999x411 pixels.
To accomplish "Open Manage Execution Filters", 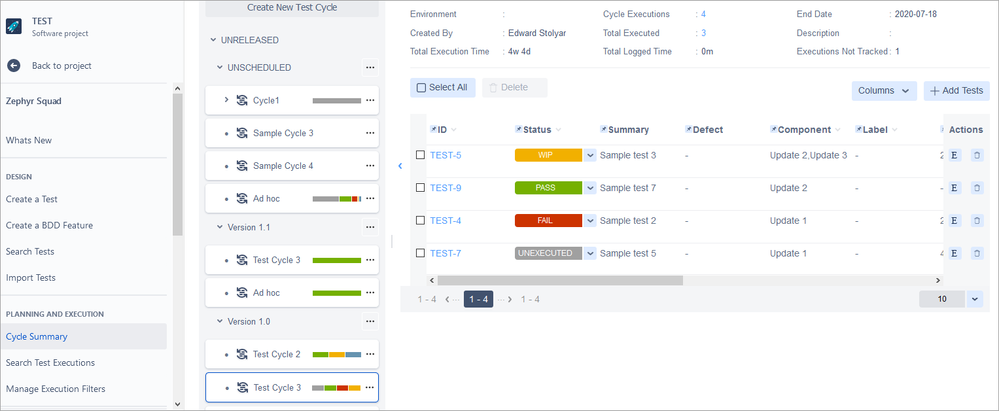I will 55,389.
